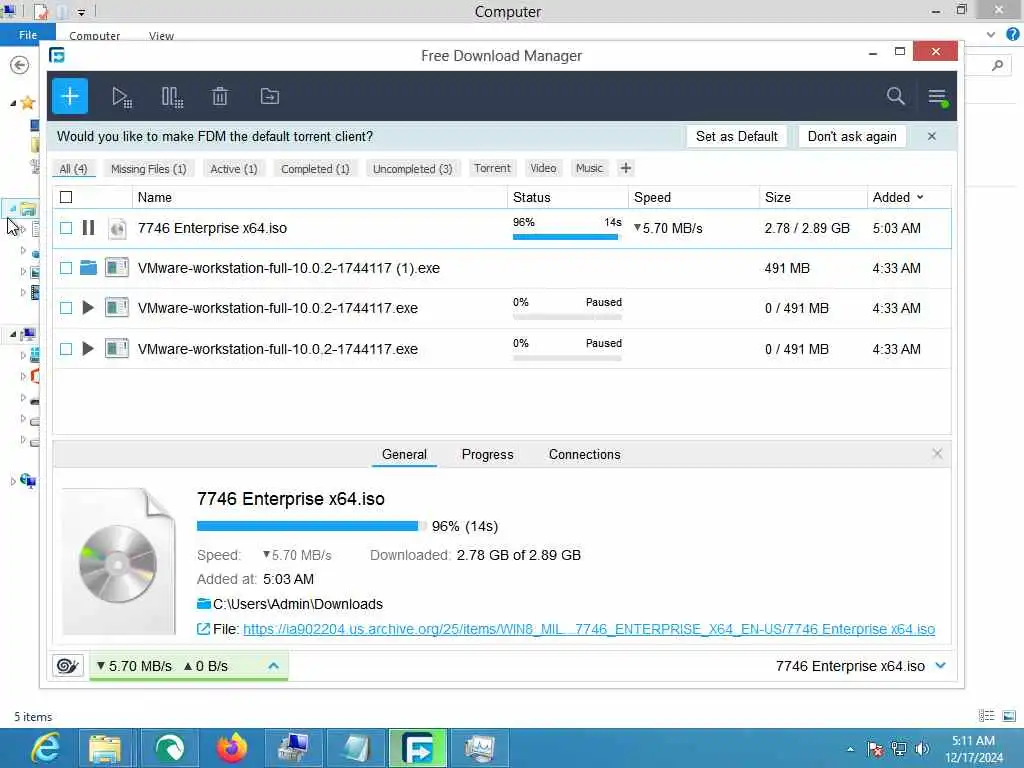Sort by Speed column header

(652, 197)
